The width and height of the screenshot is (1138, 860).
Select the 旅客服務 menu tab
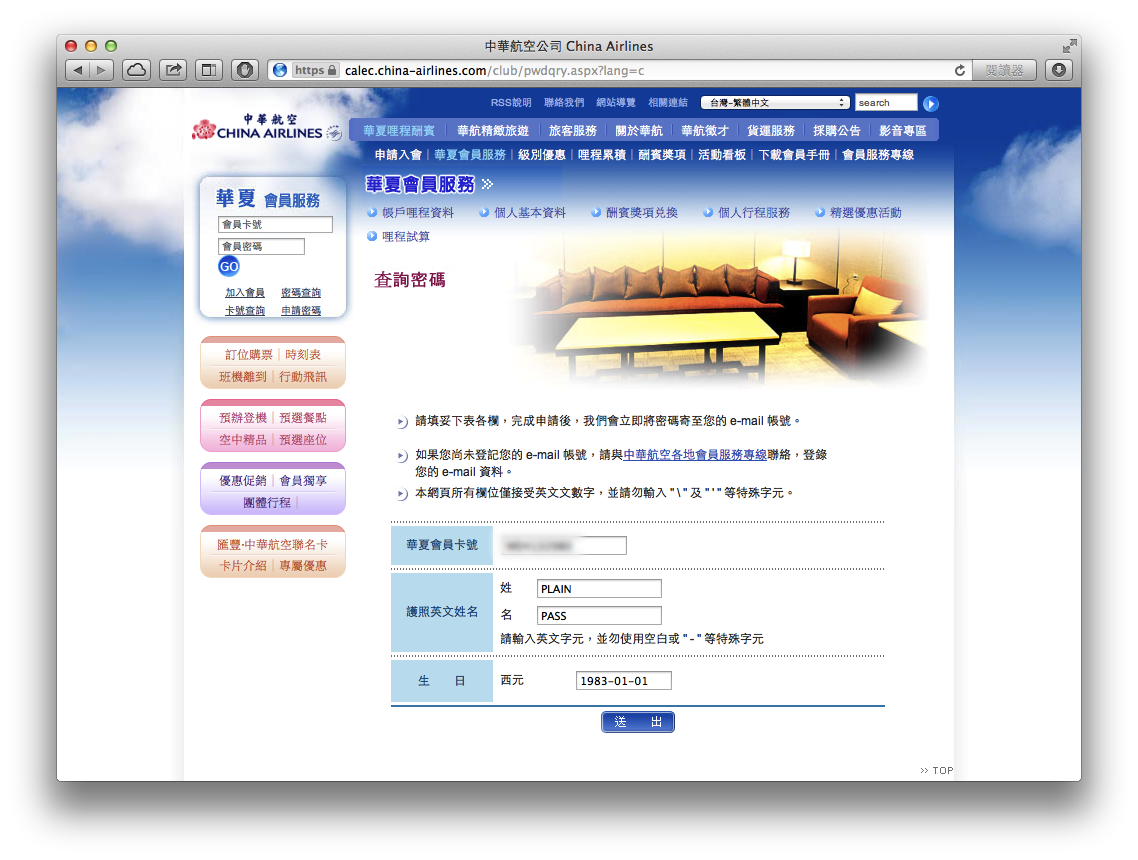pyautogui.click(x=573, y=131)
